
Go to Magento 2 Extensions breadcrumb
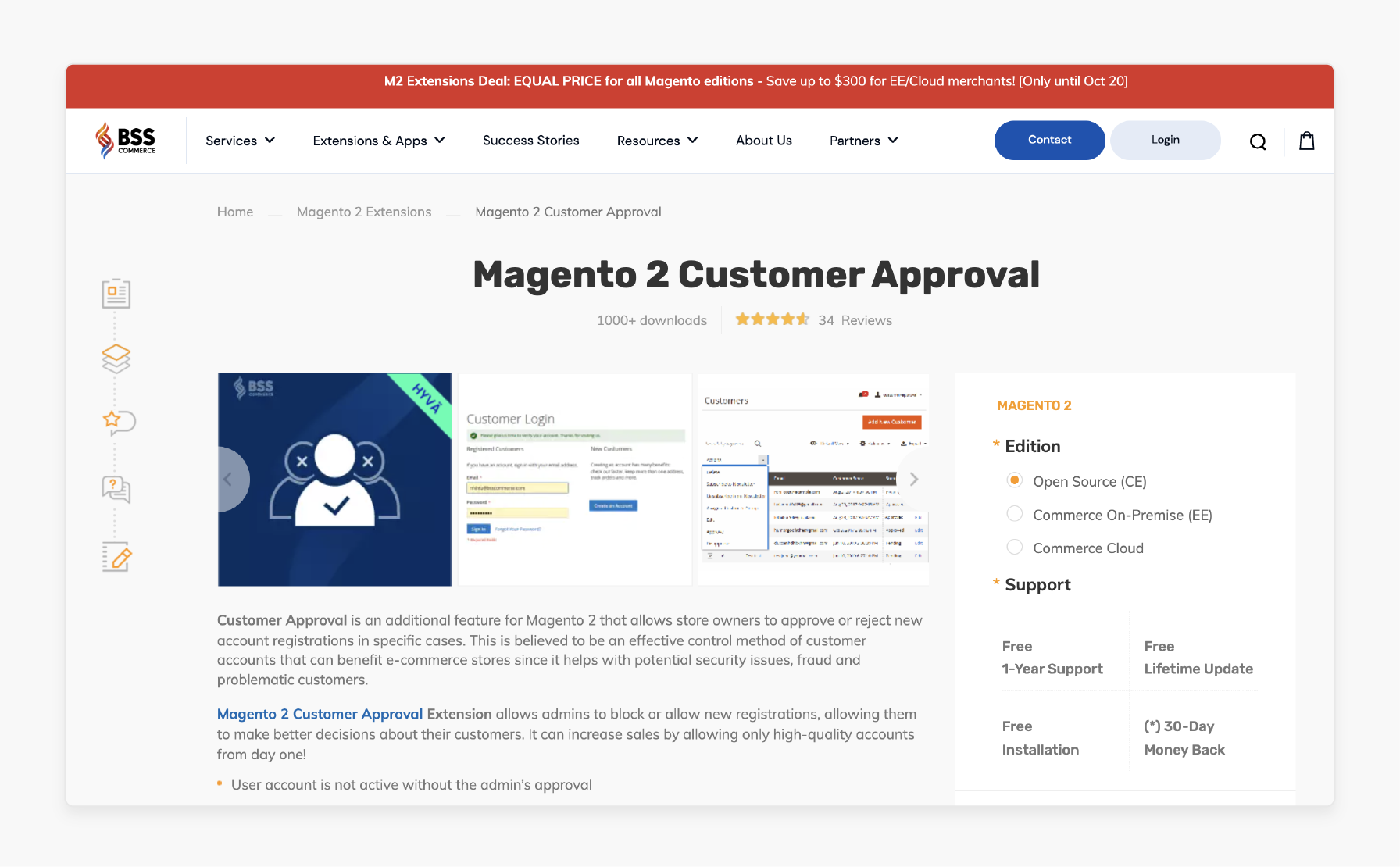[x=364, y=212]
